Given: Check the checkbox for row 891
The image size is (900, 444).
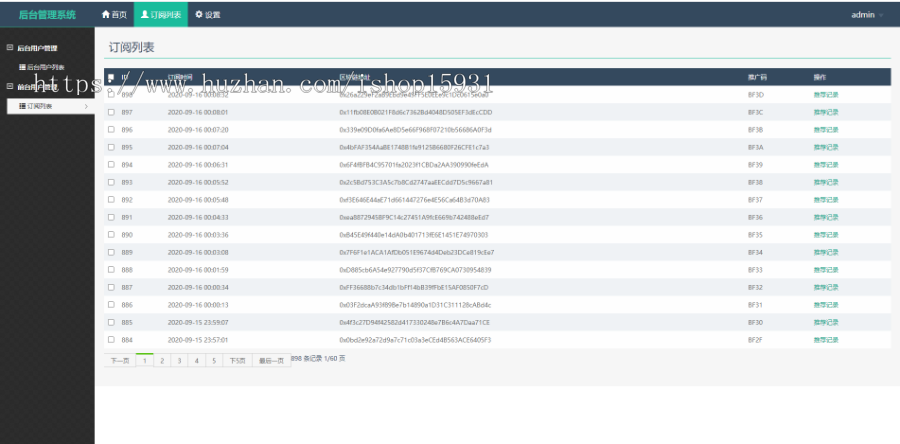Looking at the screenshot, I should coord(111,217).
